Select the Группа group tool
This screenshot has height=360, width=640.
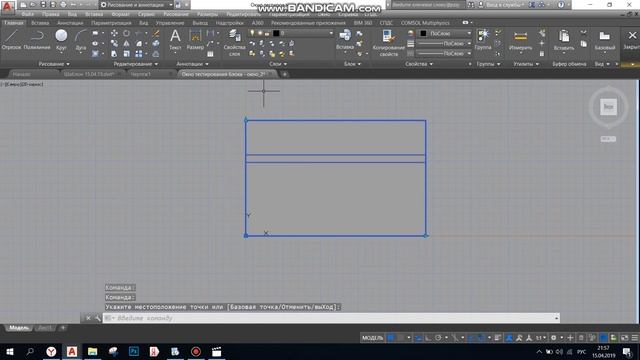[x=483, y=40]
